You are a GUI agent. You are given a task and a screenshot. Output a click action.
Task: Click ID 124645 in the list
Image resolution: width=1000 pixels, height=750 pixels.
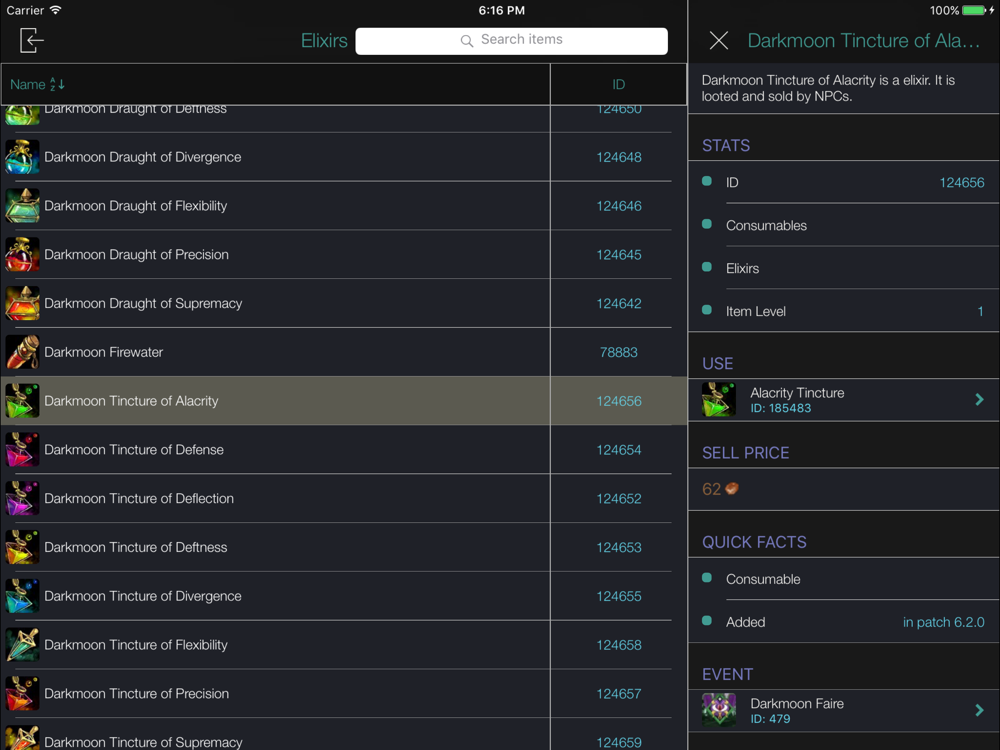pyautogui.click(x=619, y=254)
